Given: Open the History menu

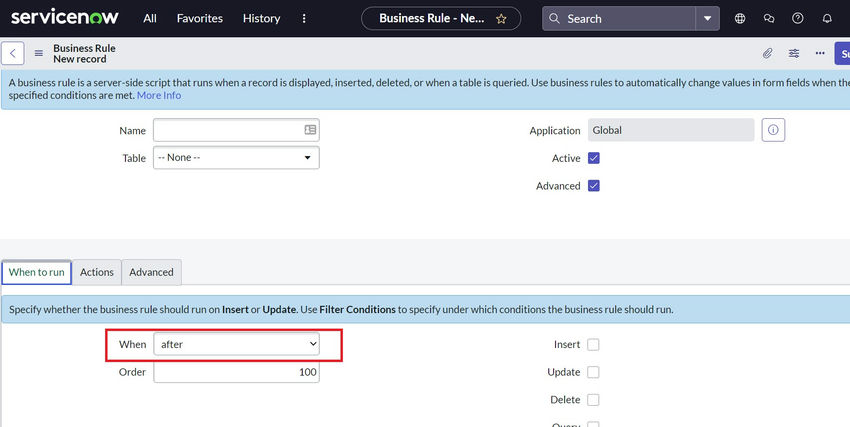Looking at the screenshot, I should (261, 18).
